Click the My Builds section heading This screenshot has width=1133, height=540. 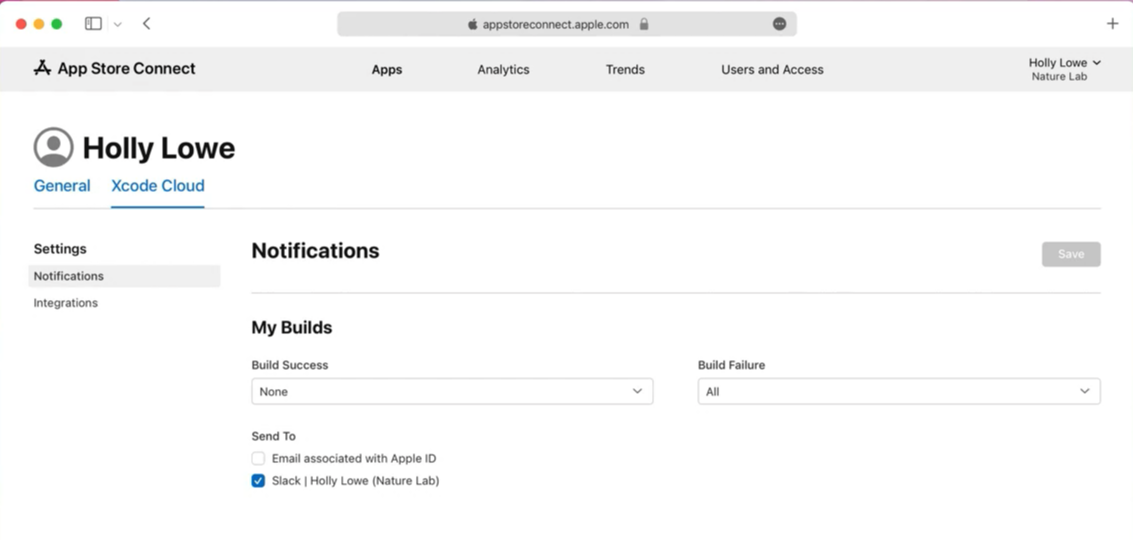pyautogui.click(x=292, y=327)
